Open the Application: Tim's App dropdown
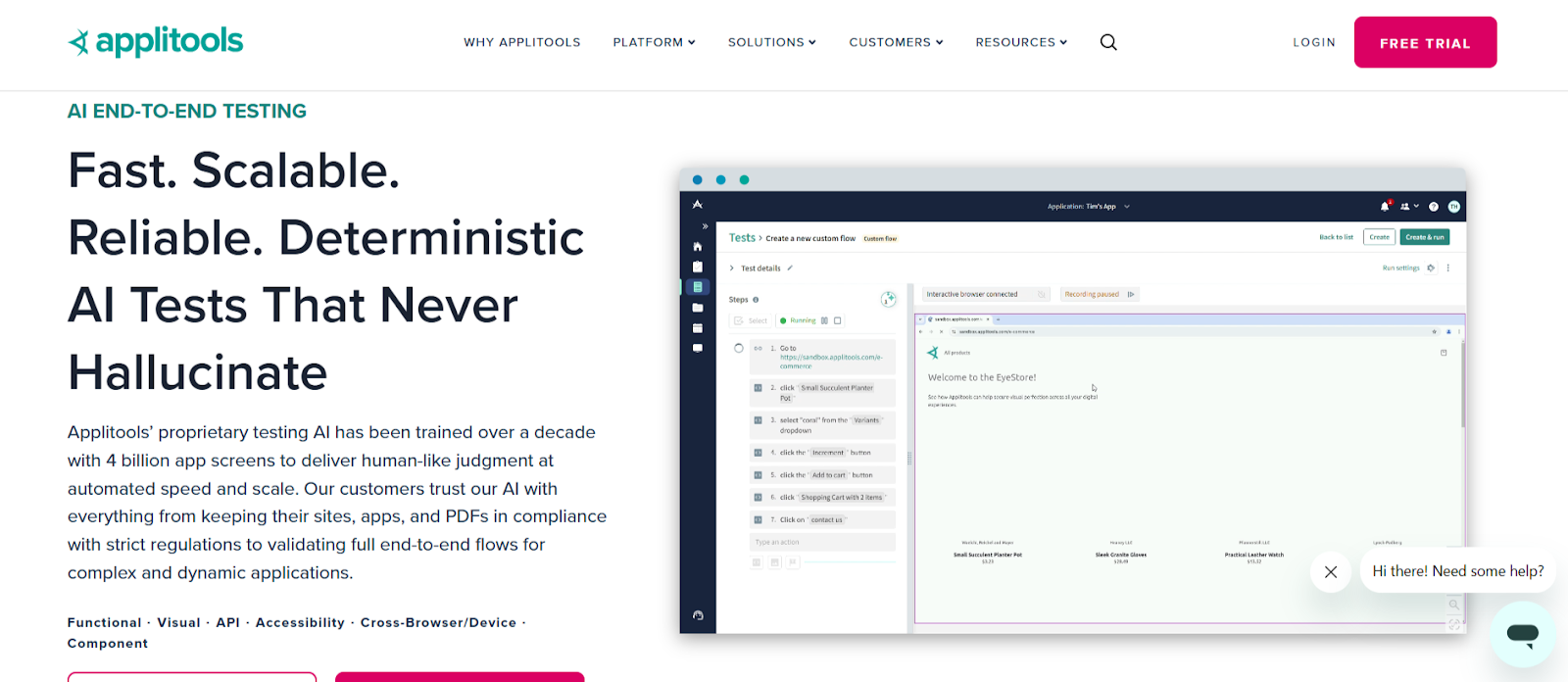This screenshot has width=1568, height=682. (x=1088, y=207)
